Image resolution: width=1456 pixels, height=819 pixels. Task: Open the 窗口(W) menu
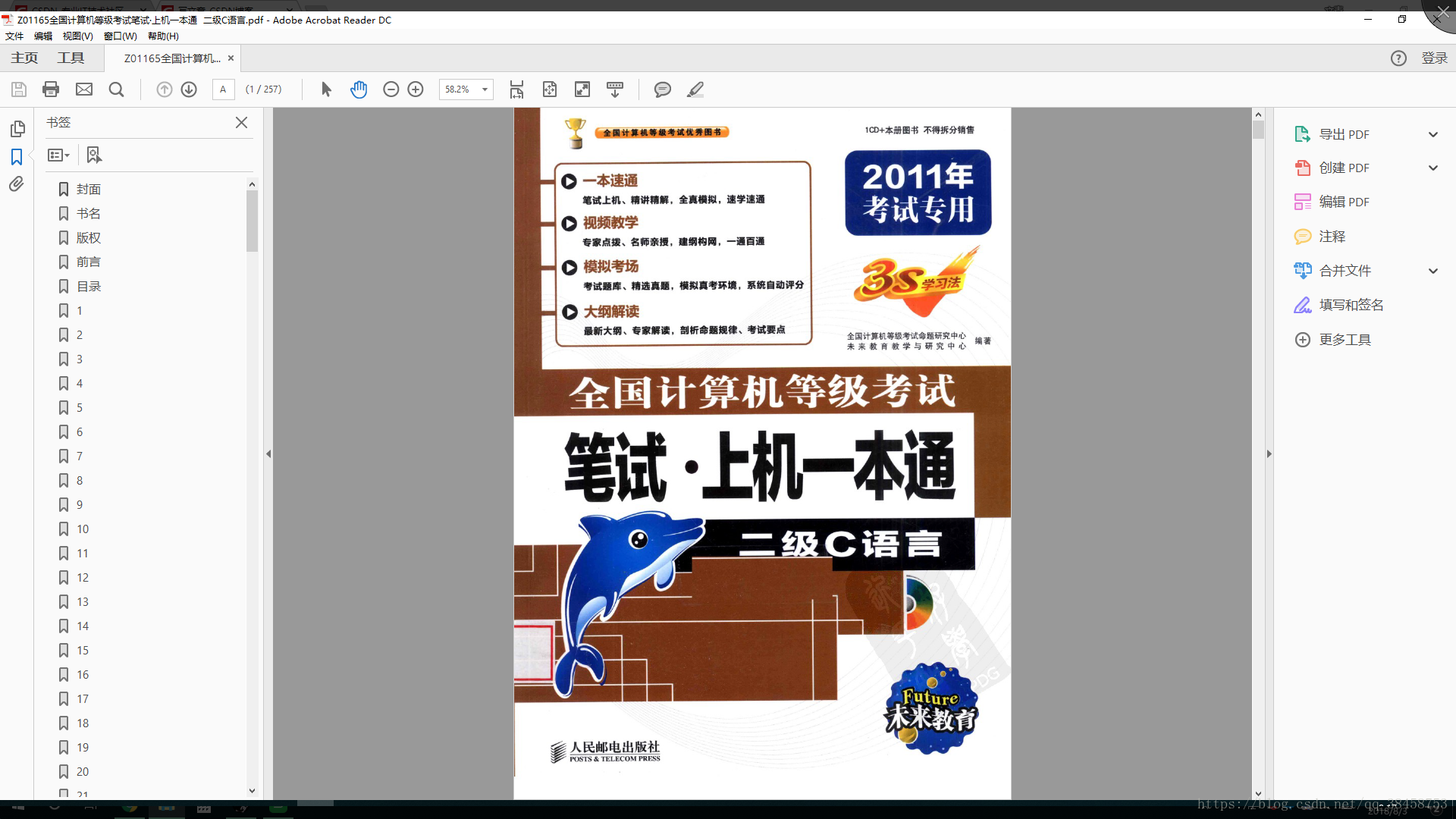click(120, 36)
